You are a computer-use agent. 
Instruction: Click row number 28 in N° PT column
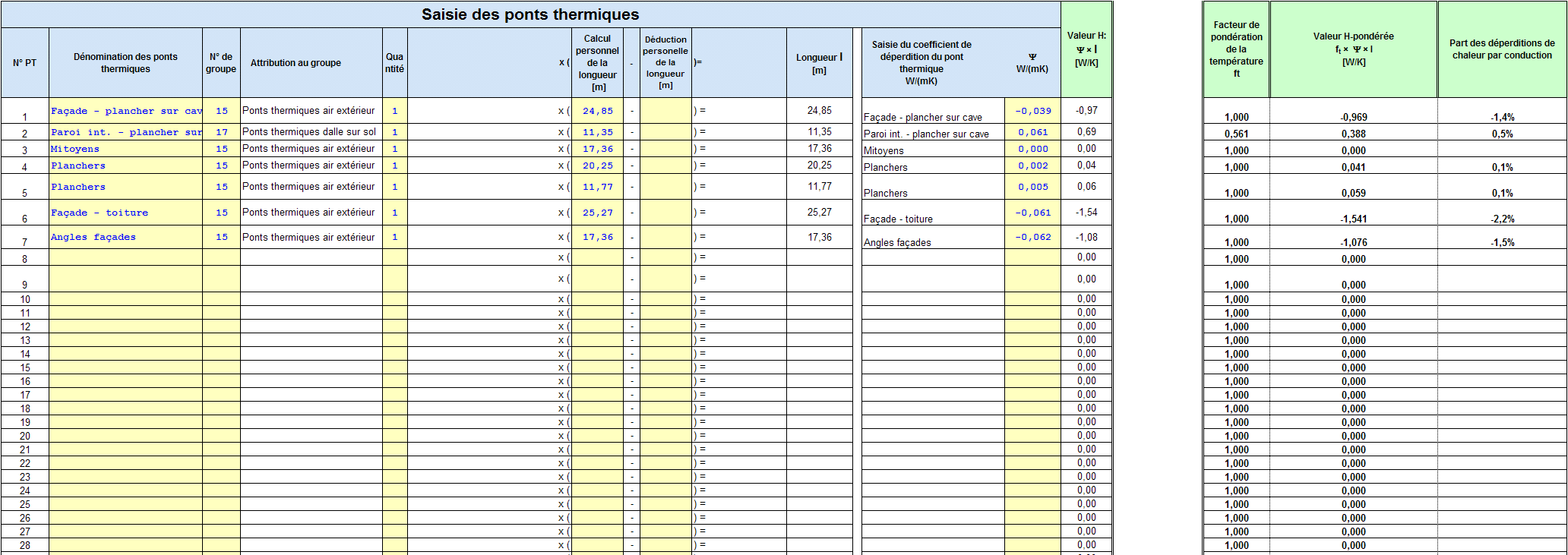tap(25, 545)
